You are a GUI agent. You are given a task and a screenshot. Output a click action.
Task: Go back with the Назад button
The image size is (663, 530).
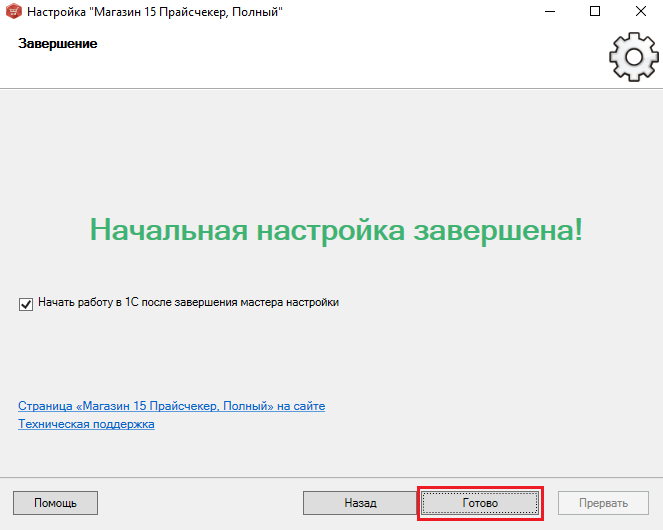tap(360, 503)
